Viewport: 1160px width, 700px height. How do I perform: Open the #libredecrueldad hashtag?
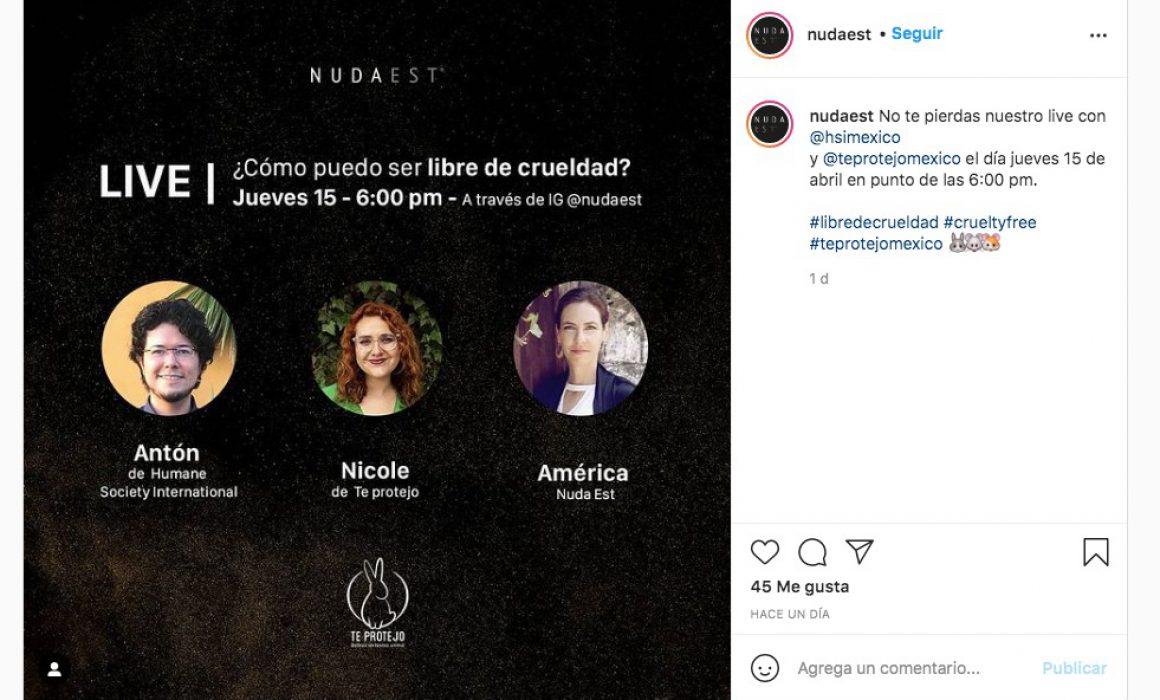(874, 222)
